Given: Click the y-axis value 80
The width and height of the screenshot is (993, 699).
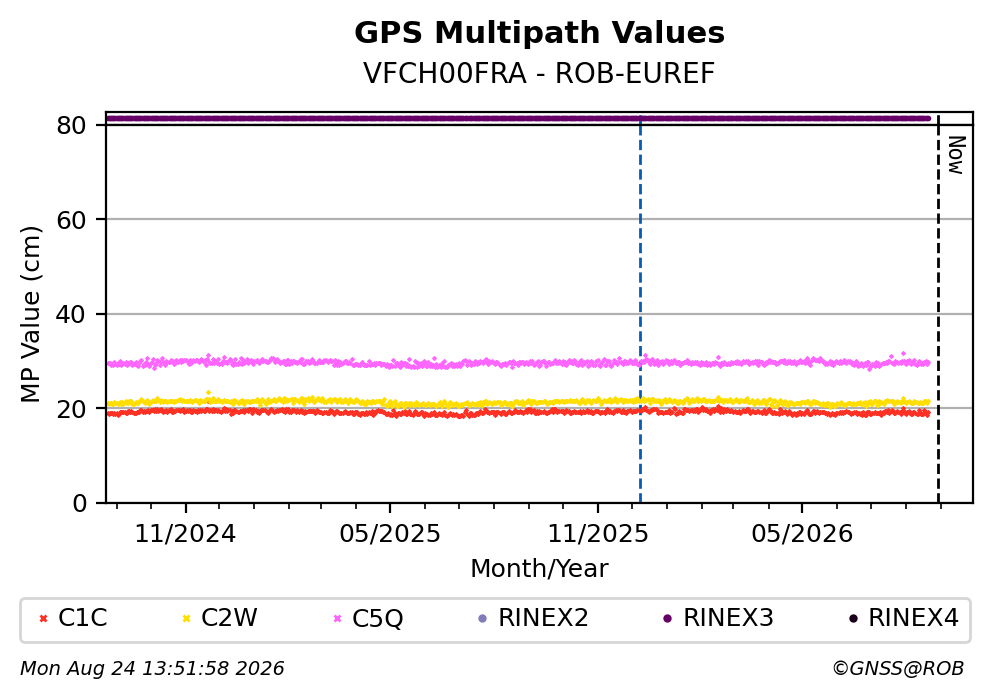Looking at the screenshot, I should click(71, 125).
